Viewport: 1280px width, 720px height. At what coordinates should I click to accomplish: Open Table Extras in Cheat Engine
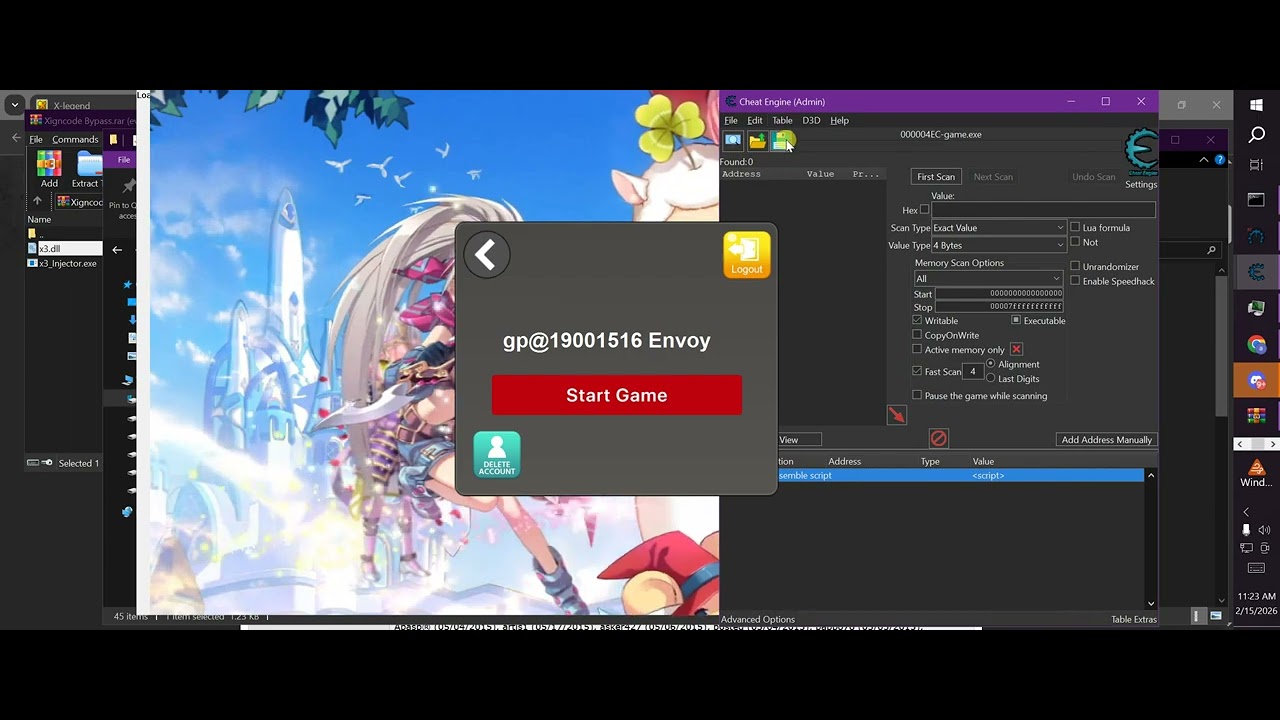click(x=1134, y=620)
